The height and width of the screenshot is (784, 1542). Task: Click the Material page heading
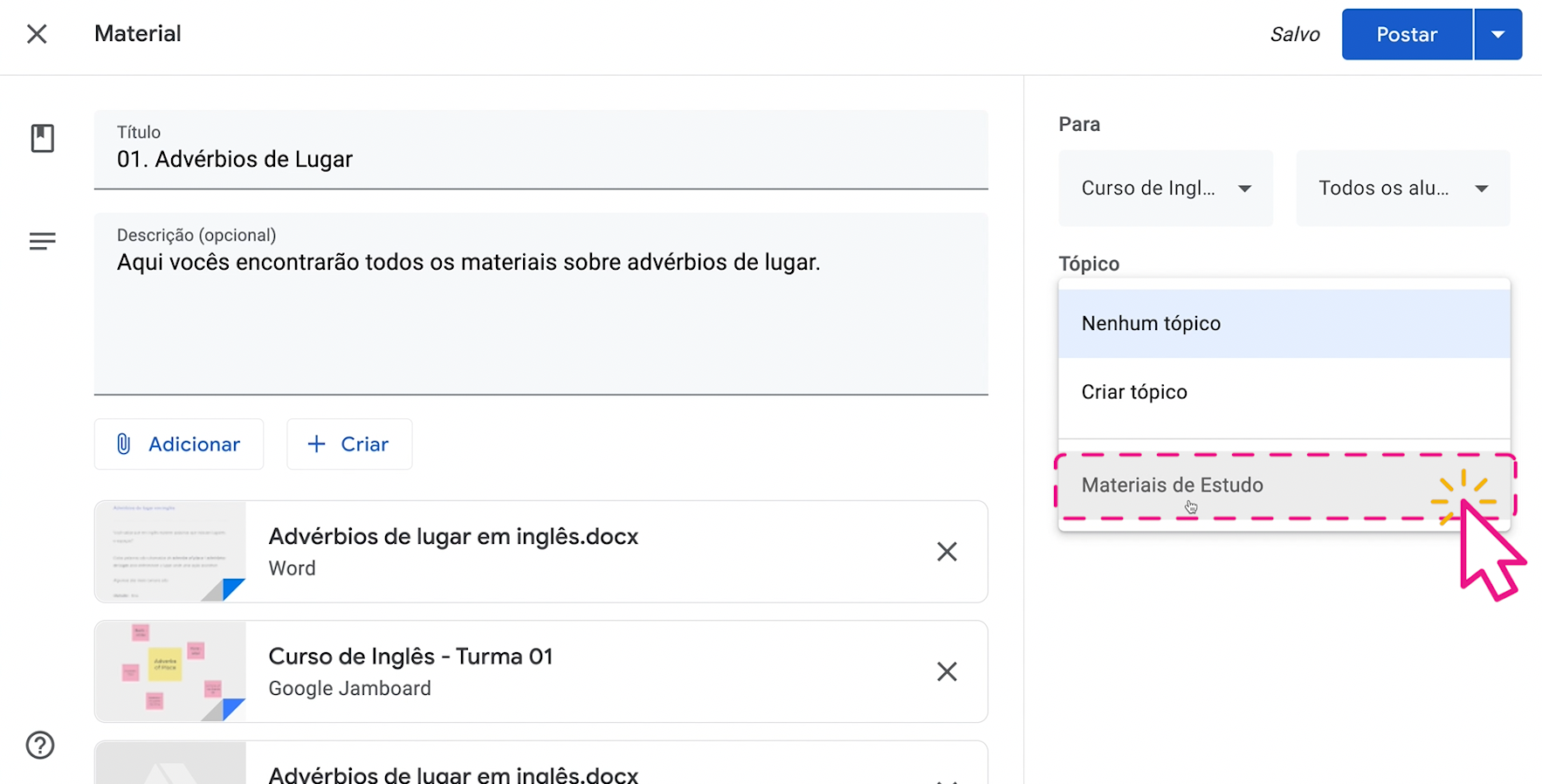[138, 33]
